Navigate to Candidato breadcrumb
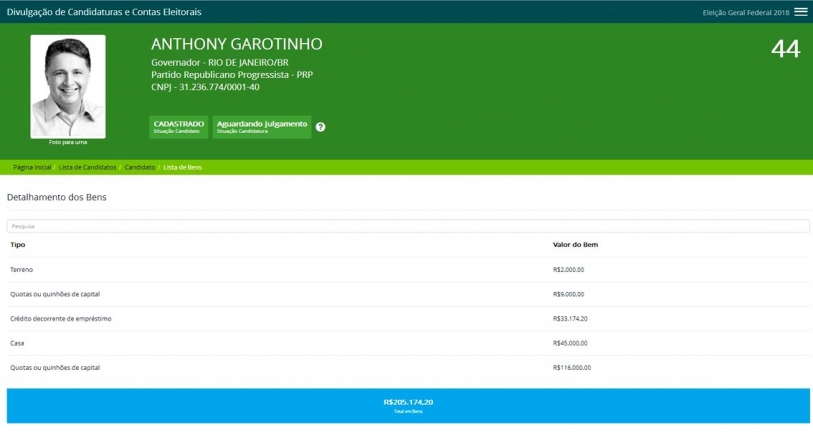Screen dimensions: 813x435 coord(139,167)
